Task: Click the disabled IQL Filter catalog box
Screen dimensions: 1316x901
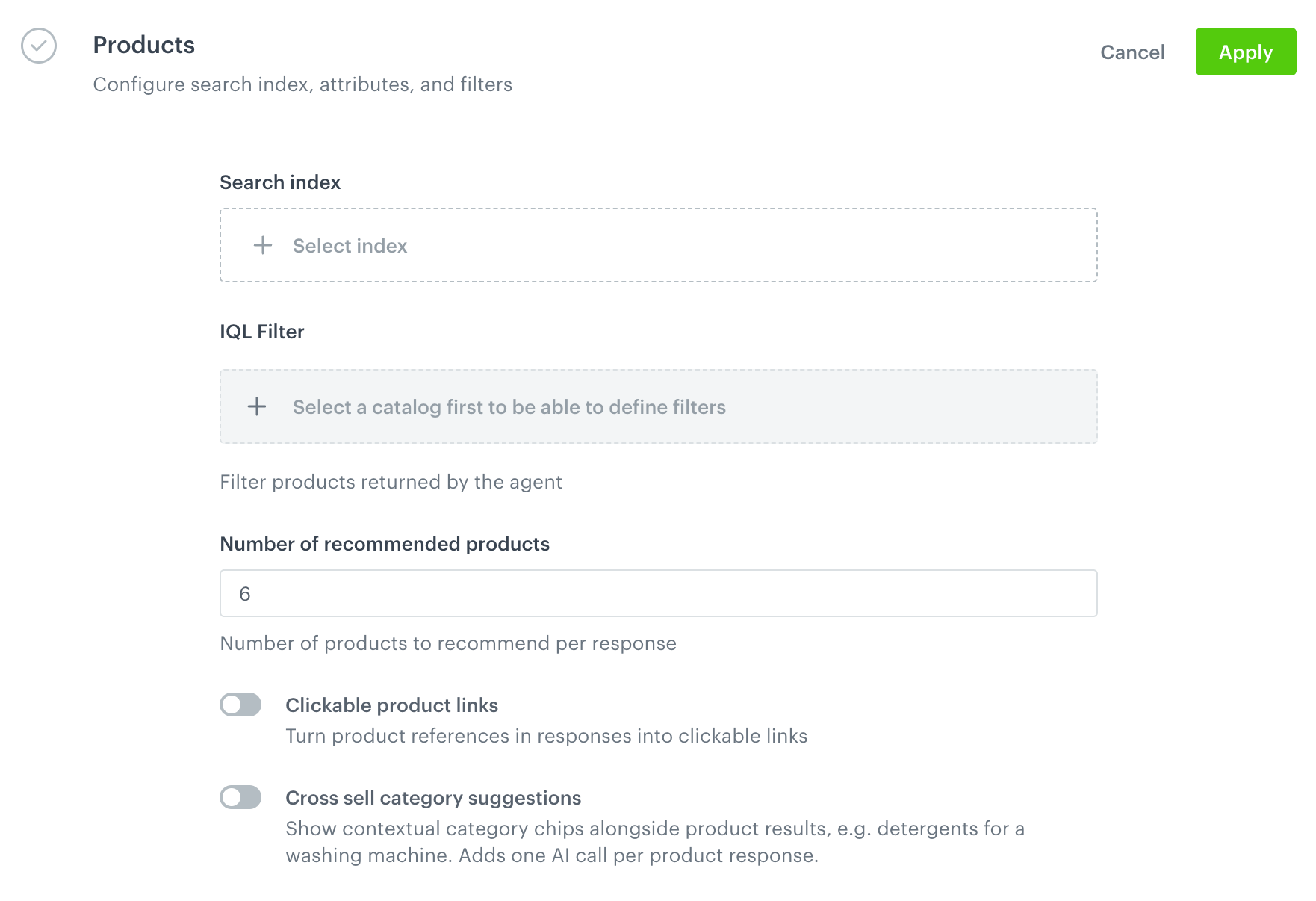Action: tap(659, 406)
